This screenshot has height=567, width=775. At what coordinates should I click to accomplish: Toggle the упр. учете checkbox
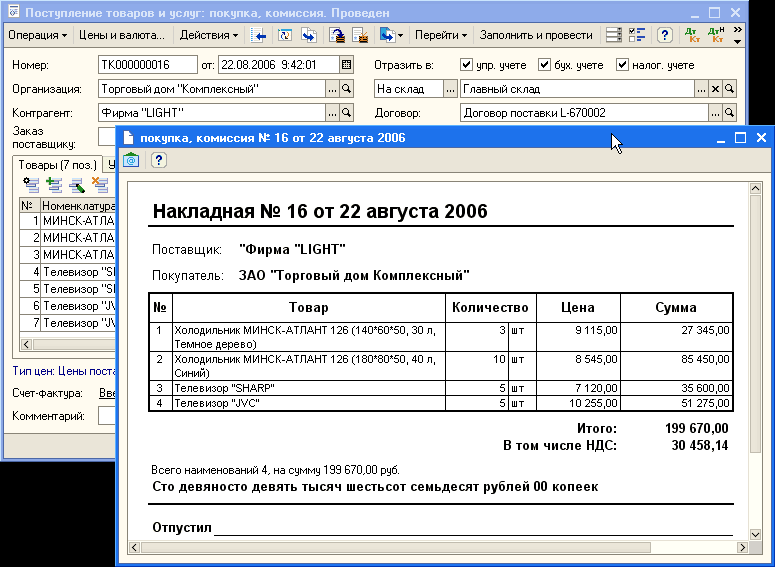pyautogui.click(x=466, y=64)
